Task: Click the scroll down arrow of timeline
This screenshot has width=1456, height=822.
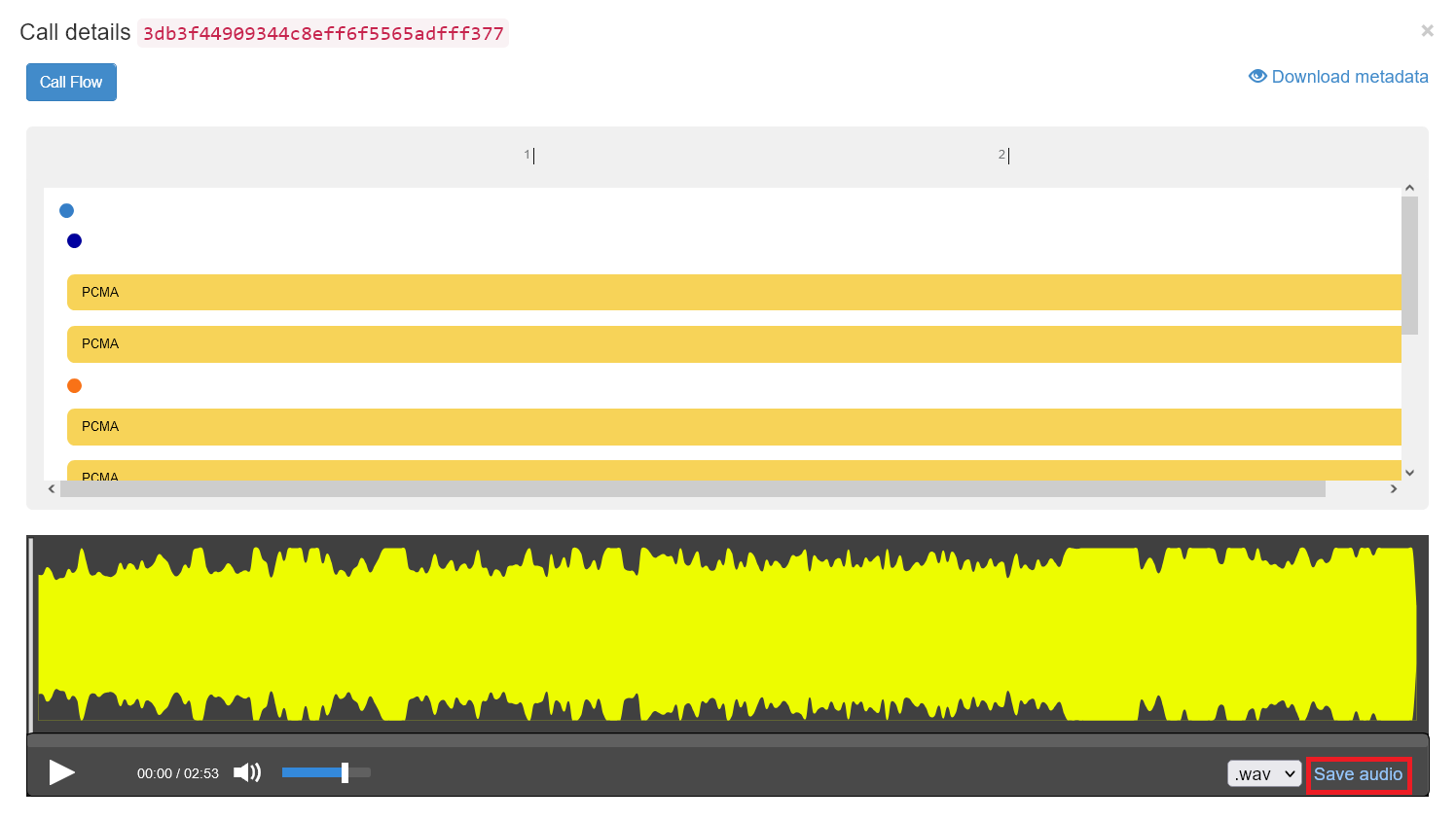Action: [1409, 473]
